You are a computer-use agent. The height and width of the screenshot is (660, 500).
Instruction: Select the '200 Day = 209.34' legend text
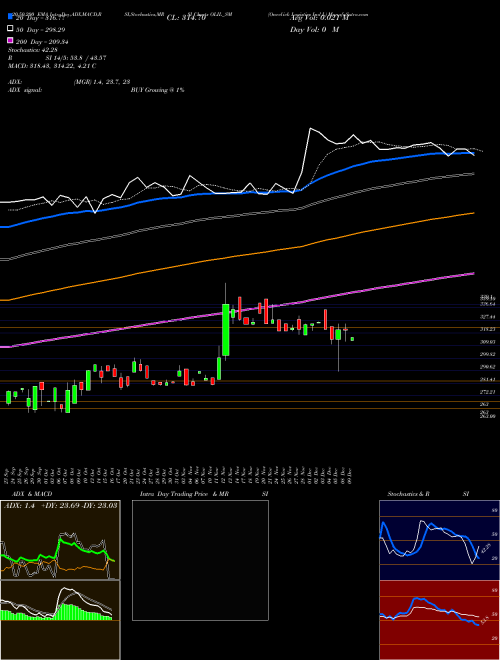coord(42,42)
